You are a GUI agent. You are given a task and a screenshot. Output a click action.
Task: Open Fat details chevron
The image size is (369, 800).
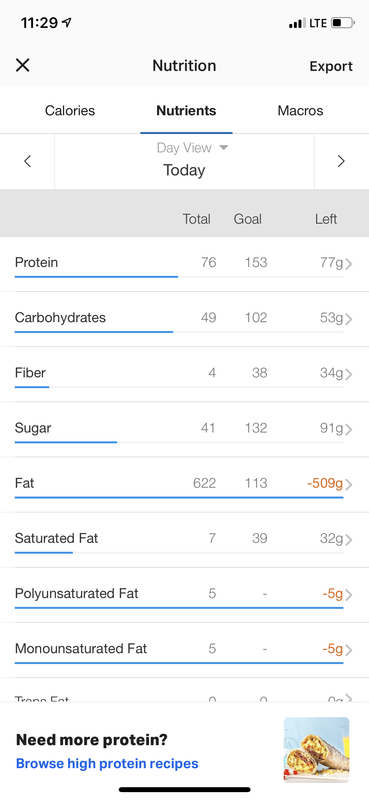point(349,484)
